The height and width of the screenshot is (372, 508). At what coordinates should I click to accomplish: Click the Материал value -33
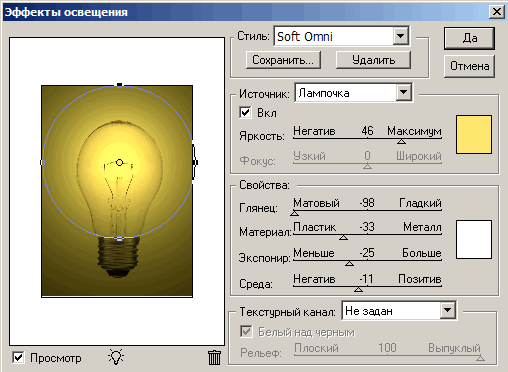367,227
